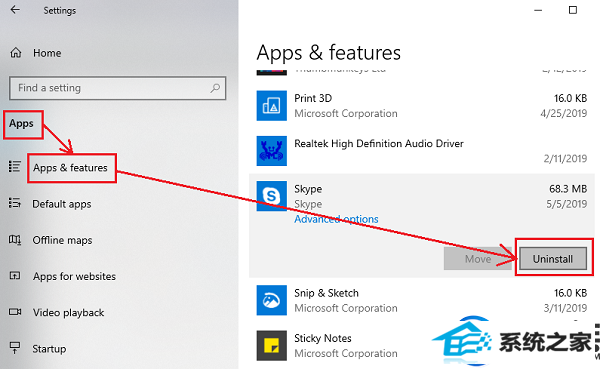600x369 pixels.
Task: Select the Startup icon
Action: (15, 348)
